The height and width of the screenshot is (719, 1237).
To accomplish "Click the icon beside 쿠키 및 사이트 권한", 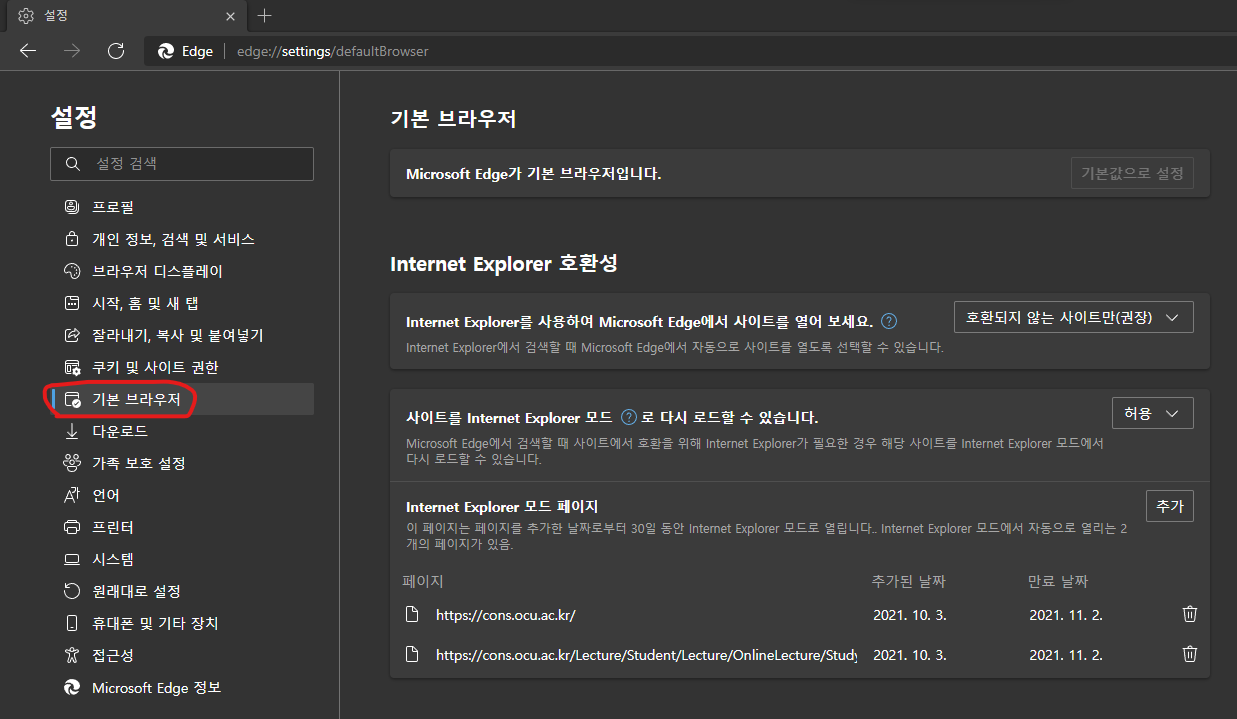I will click(x=71, y=367).
